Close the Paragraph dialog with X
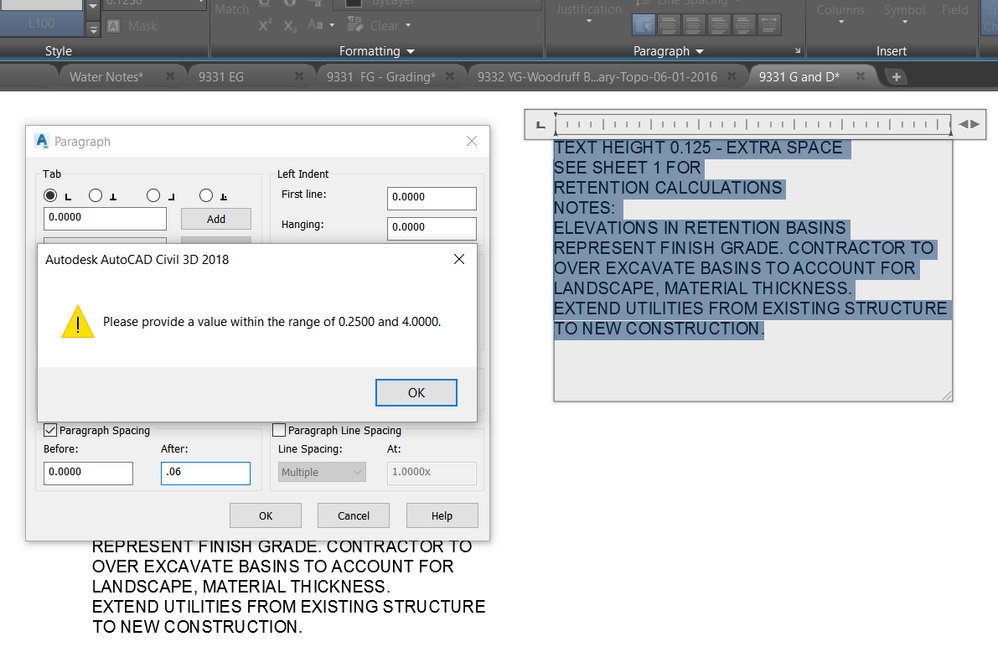 tap(472, 141)
